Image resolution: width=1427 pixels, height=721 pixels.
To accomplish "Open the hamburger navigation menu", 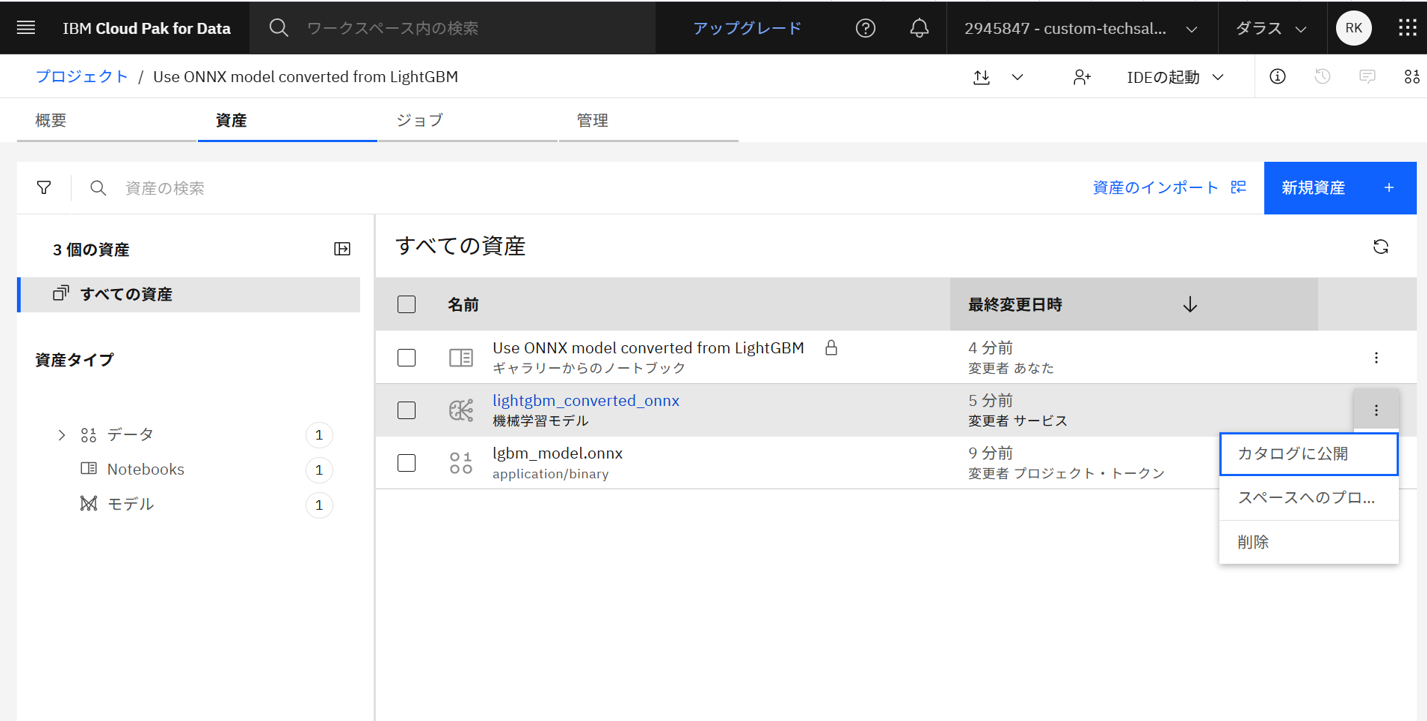I will pos(26,27).
